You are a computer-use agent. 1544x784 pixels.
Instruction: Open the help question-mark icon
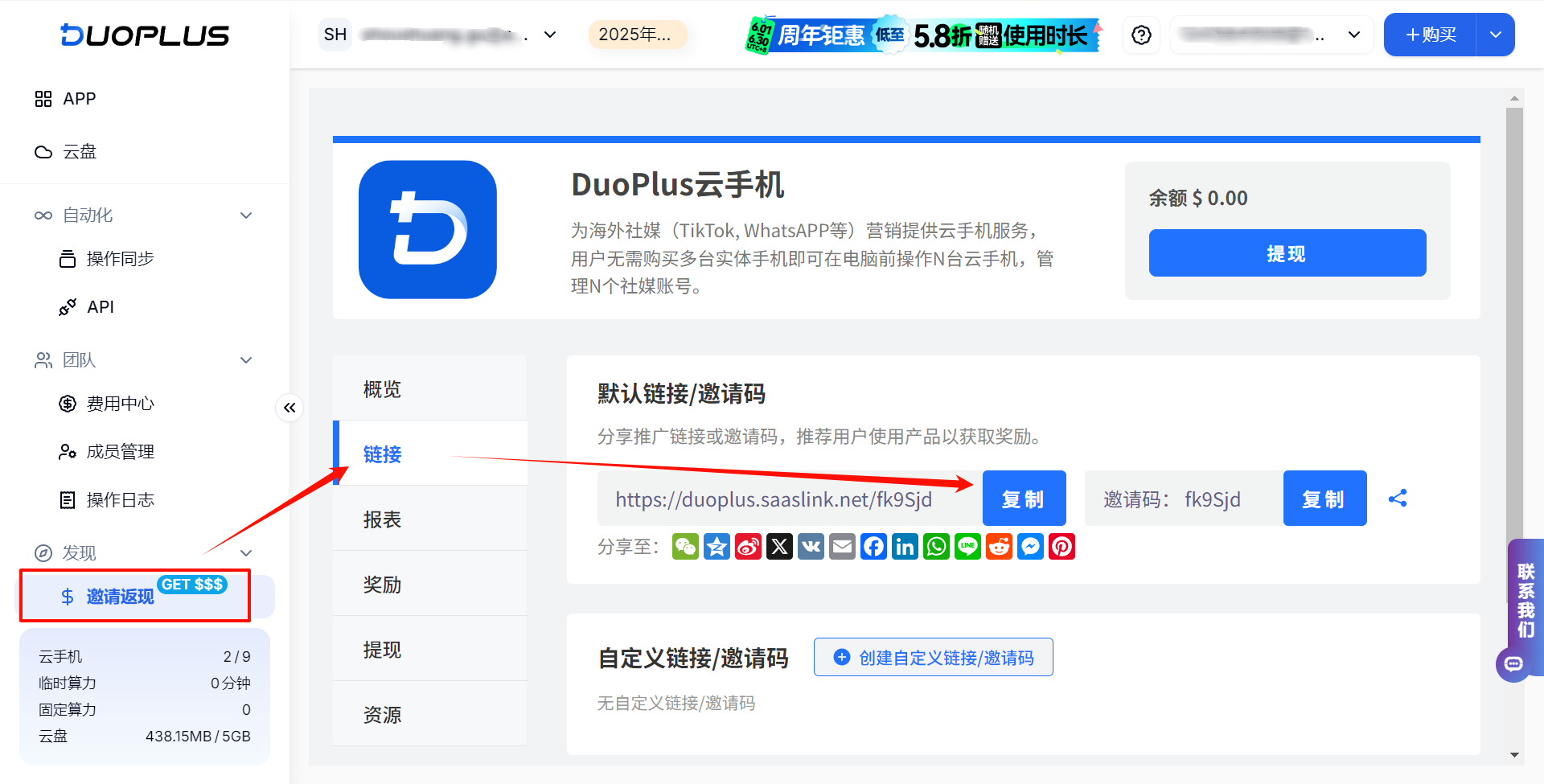(1141, 35)
